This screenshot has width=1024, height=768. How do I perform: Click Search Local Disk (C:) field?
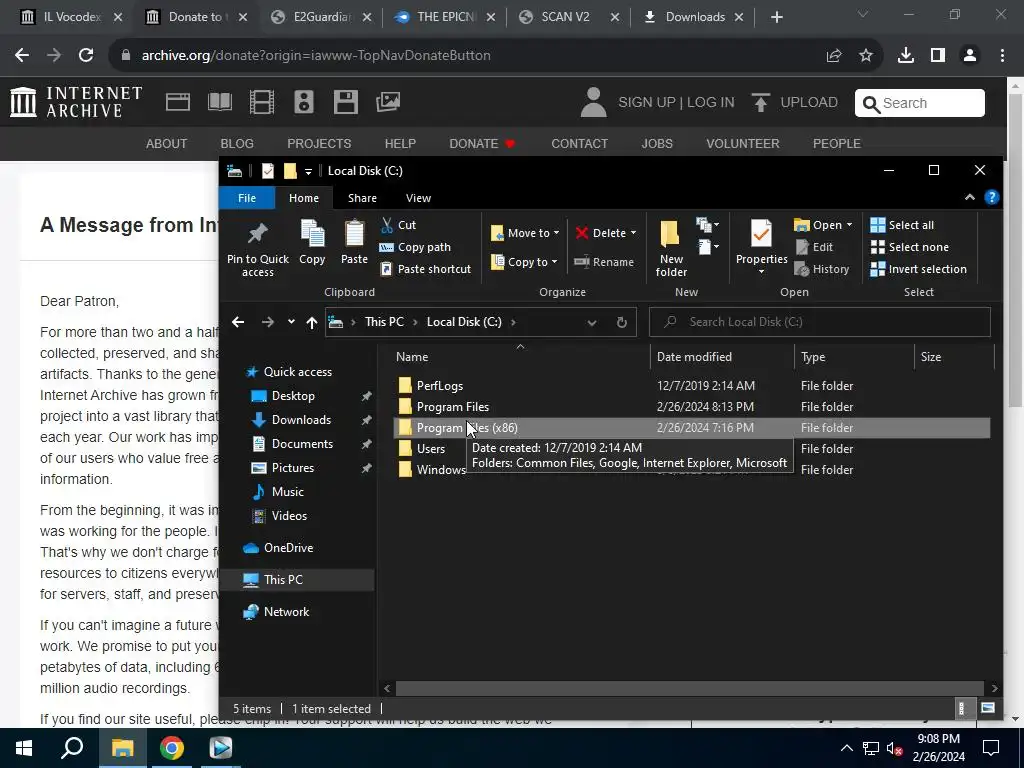[820, 322]
